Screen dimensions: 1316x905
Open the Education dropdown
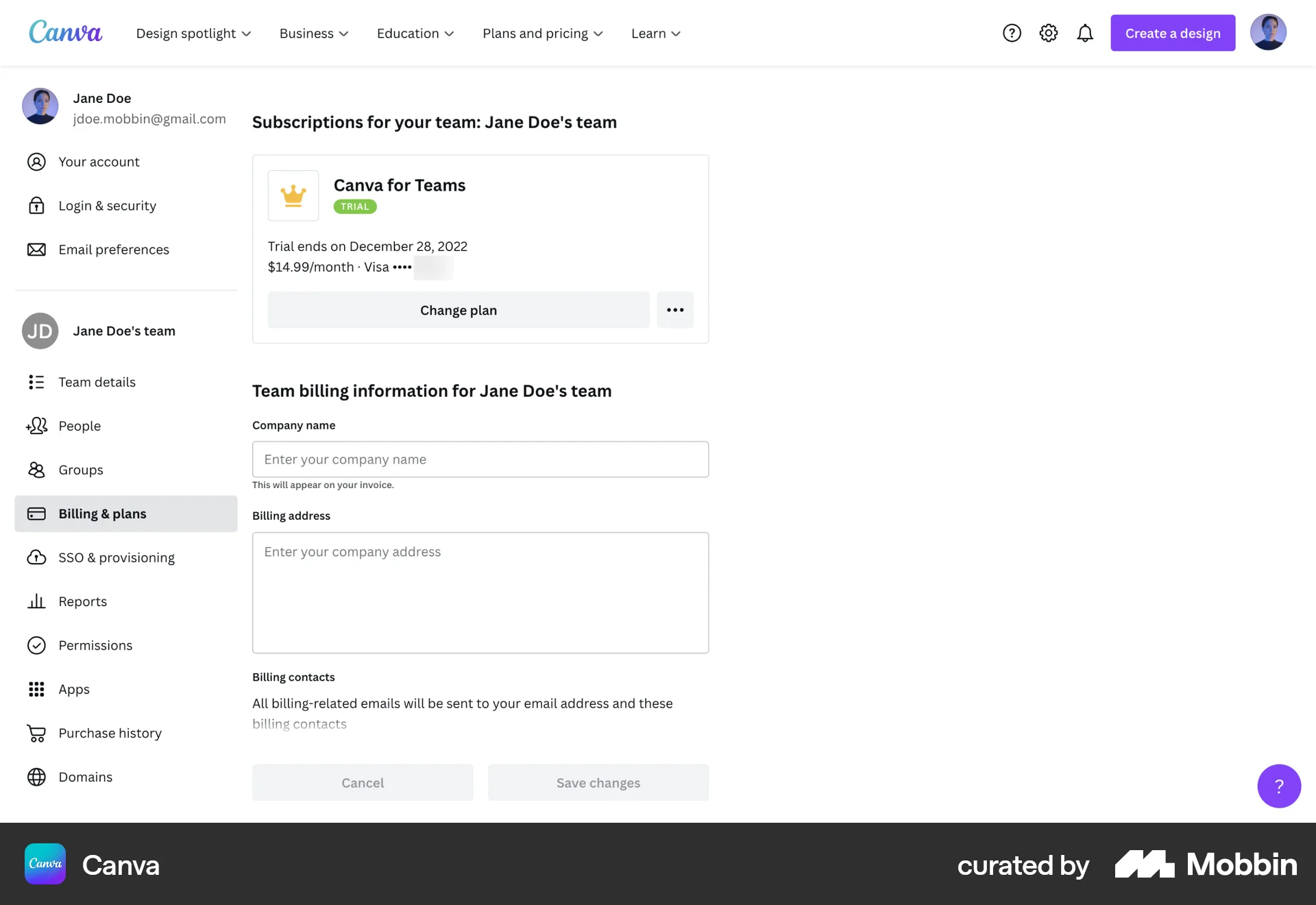point(415,33)
